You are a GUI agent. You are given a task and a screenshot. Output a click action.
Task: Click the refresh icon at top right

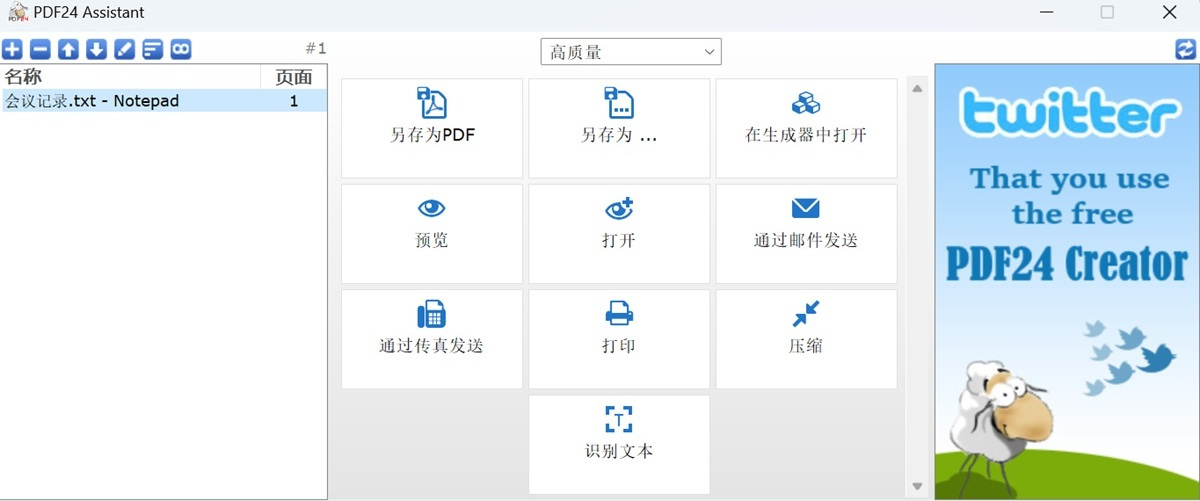1185,49
